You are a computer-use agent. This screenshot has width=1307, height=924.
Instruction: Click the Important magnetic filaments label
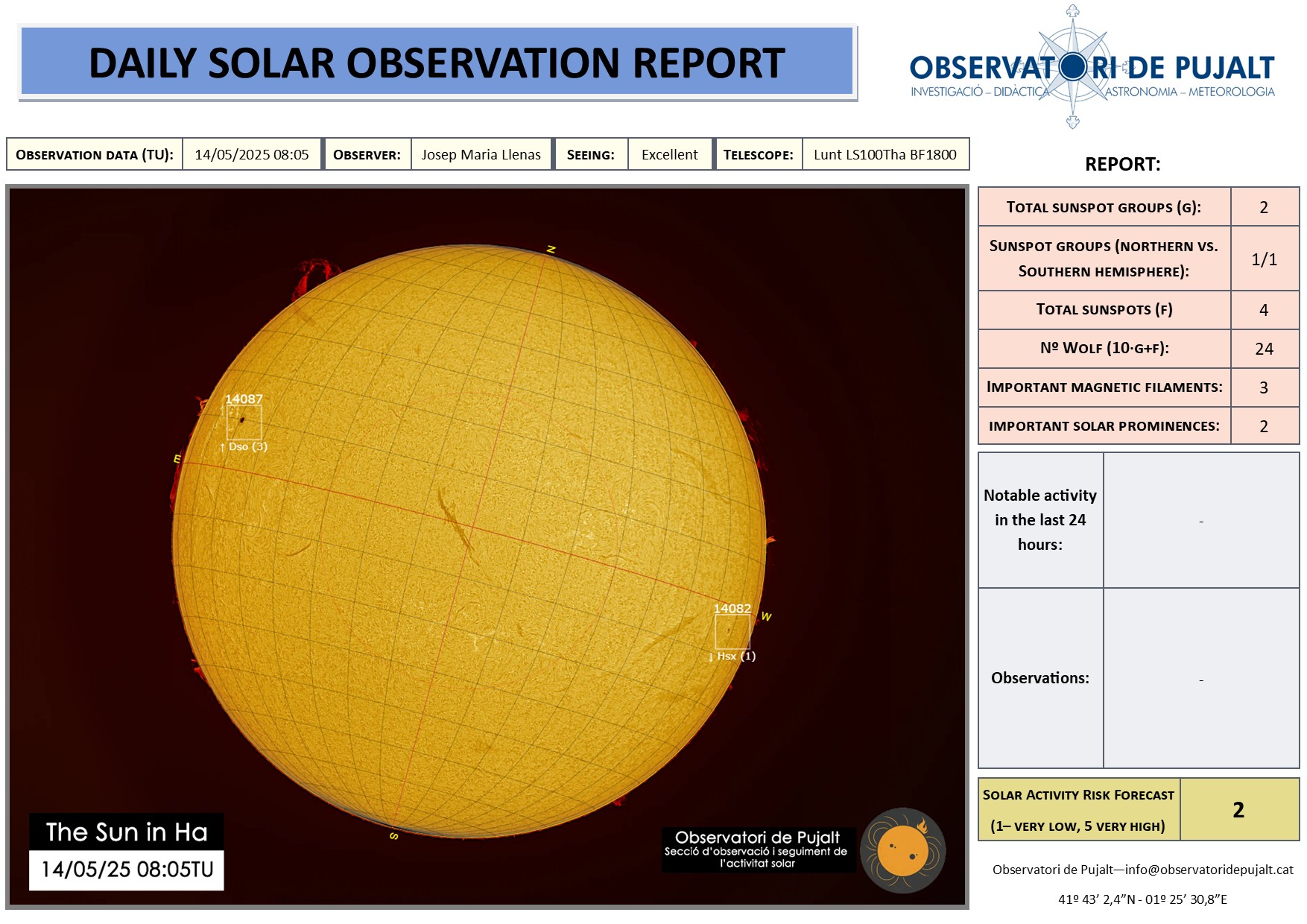tap(1104, 387)
